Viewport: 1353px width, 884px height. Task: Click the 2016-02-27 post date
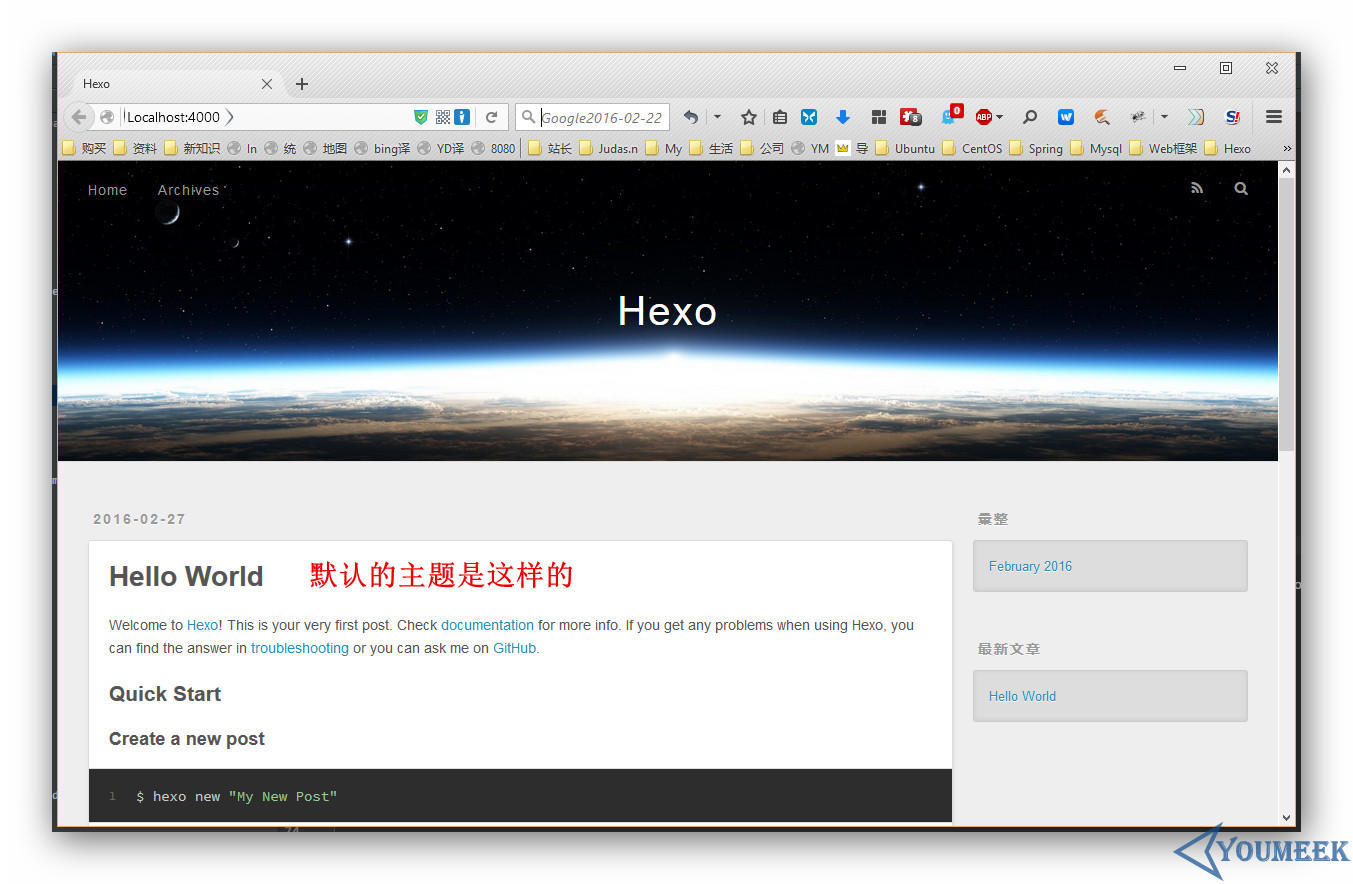tap(139, 519)
